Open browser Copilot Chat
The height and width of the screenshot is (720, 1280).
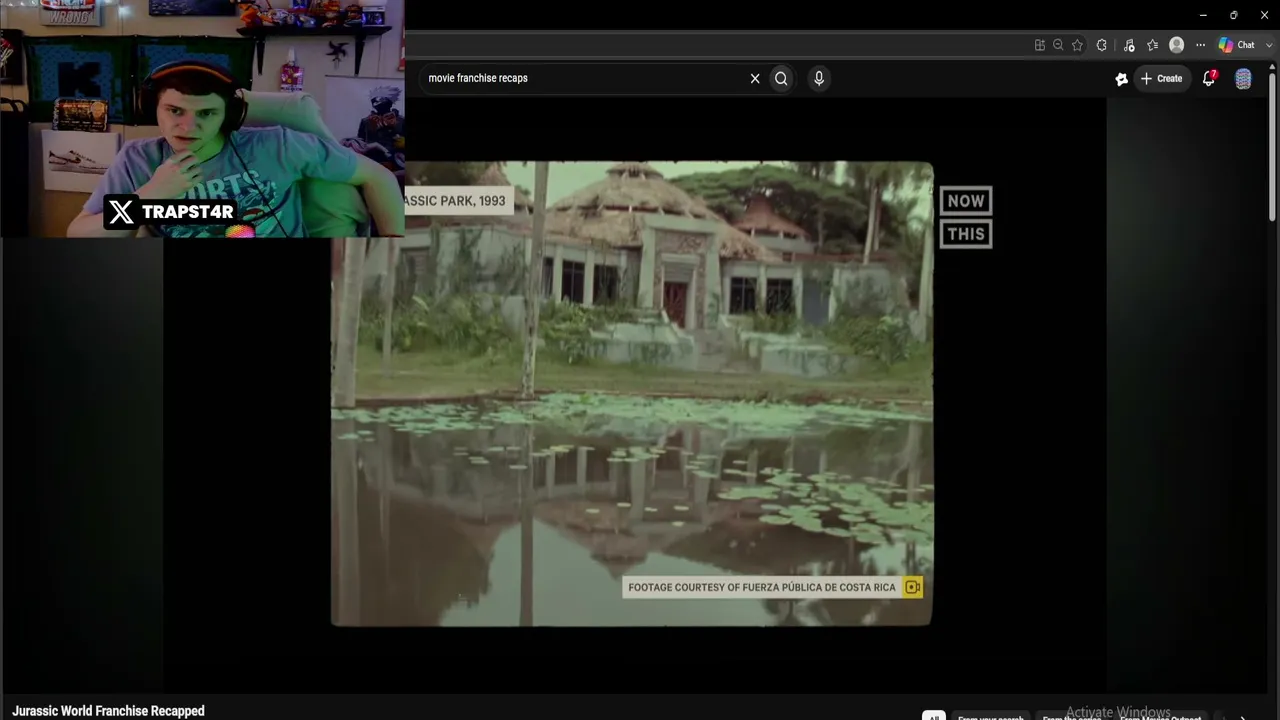point(1236,45)
